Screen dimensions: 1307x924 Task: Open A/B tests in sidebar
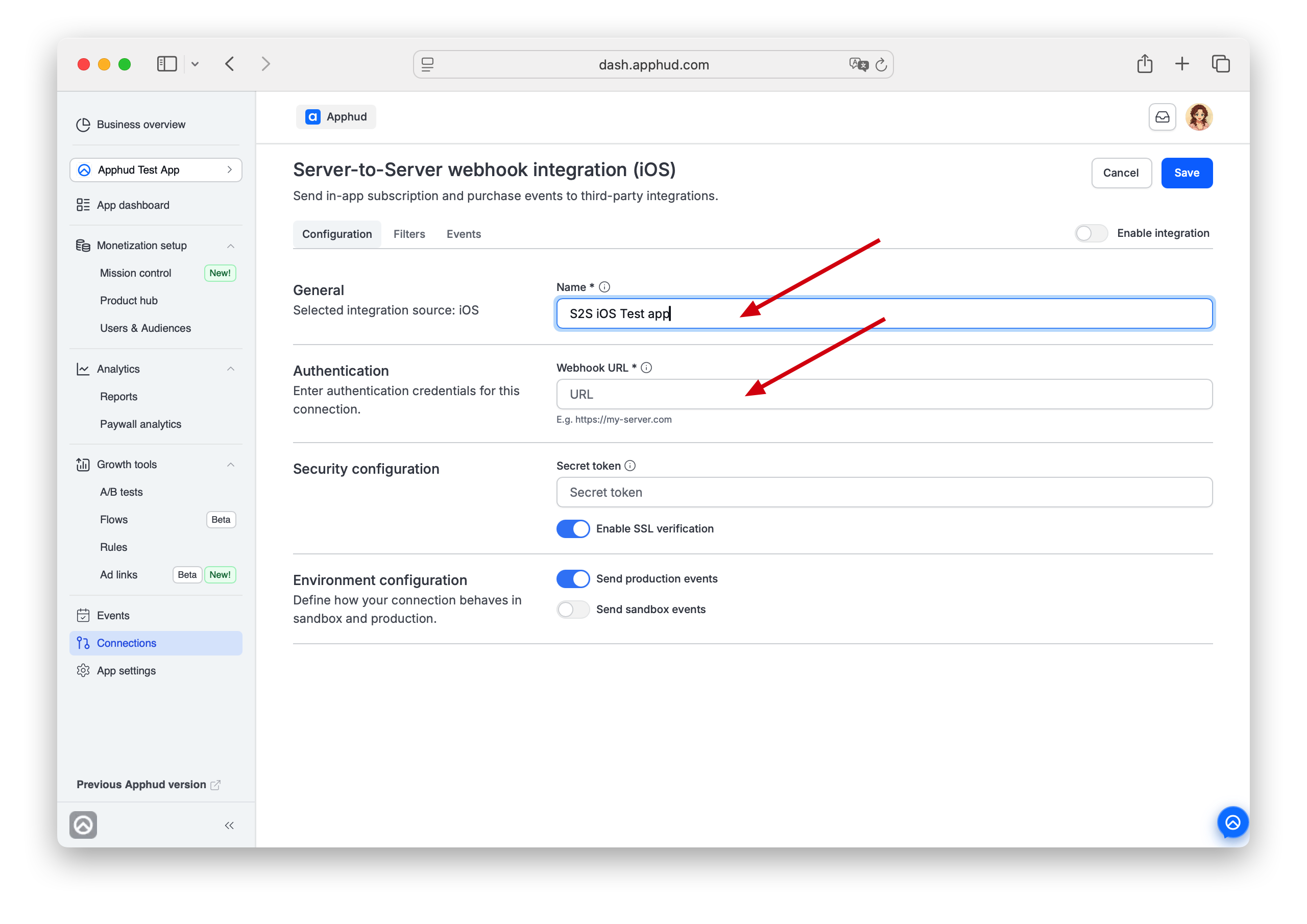(121, 492)
